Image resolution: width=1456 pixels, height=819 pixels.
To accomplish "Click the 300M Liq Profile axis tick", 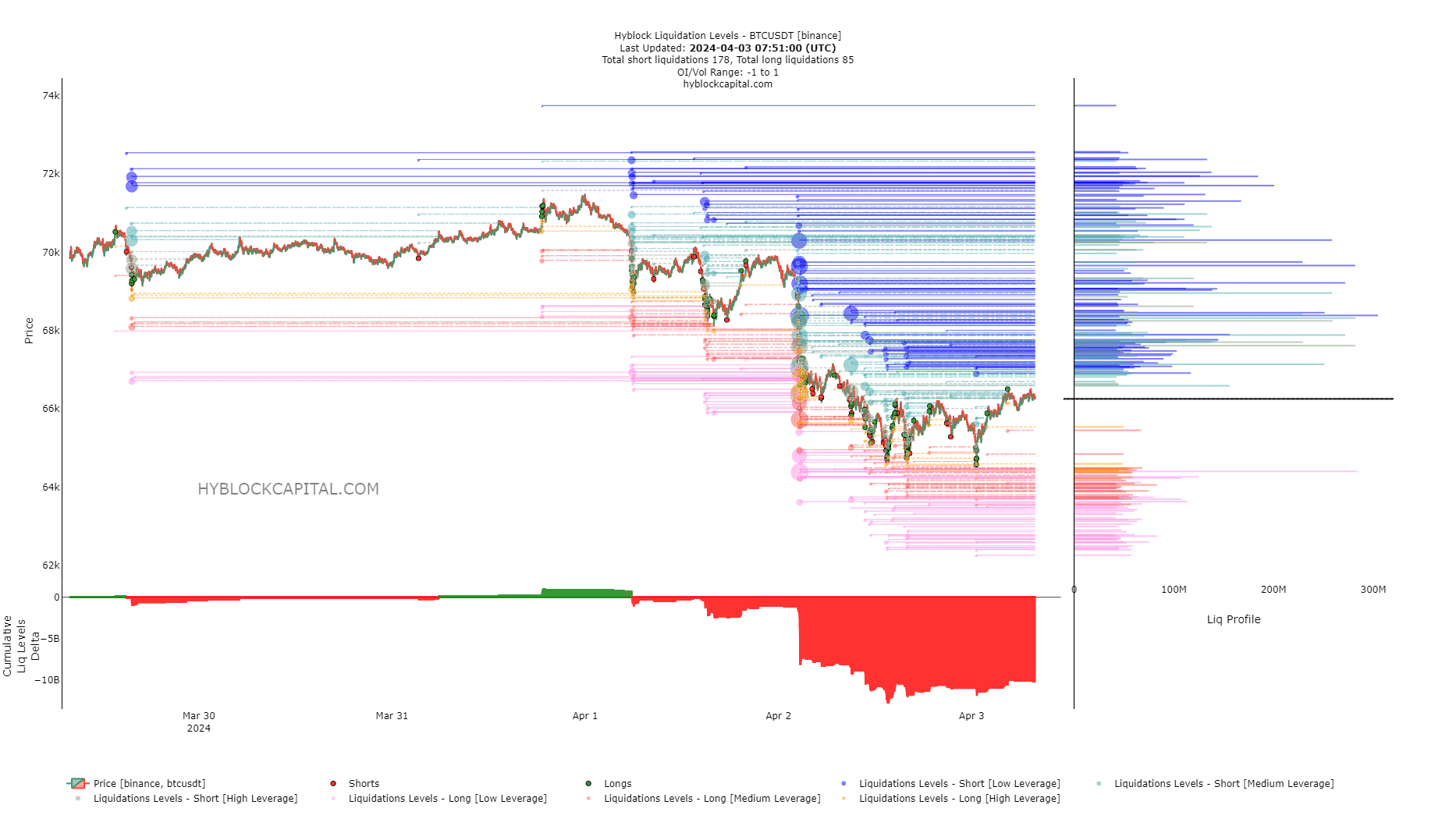I will [x=1373, y=590].
